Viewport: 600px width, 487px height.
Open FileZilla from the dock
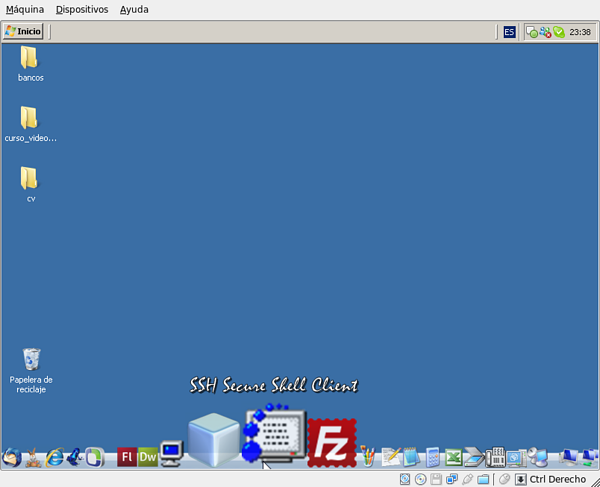coord(332,442)
